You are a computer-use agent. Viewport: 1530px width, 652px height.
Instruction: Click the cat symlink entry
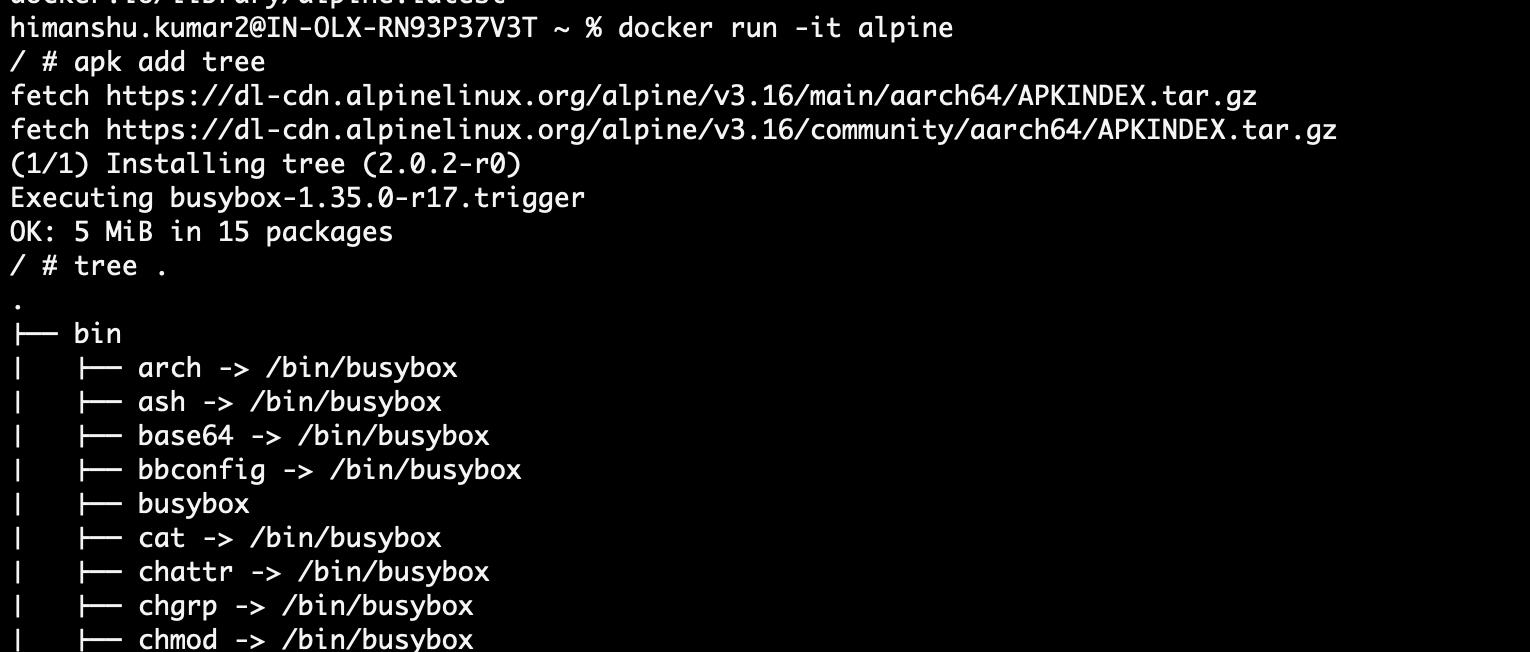(289, 538)
